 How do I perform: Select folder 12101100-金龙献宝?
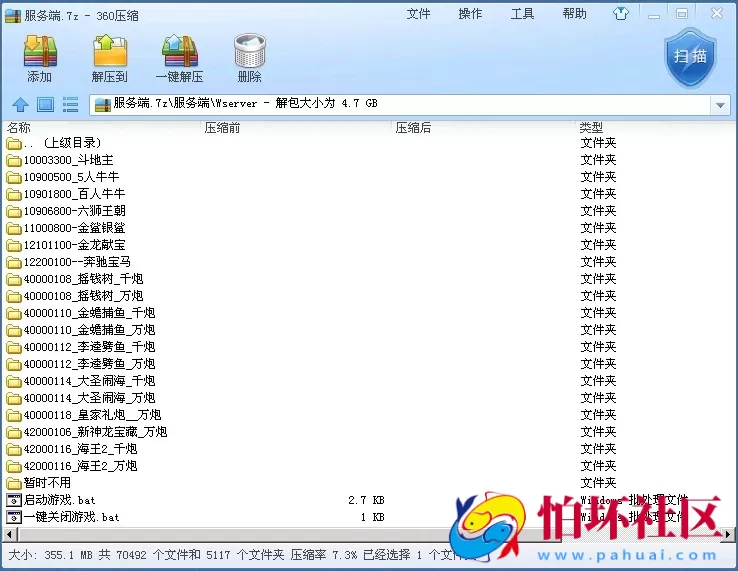[66, 245]
